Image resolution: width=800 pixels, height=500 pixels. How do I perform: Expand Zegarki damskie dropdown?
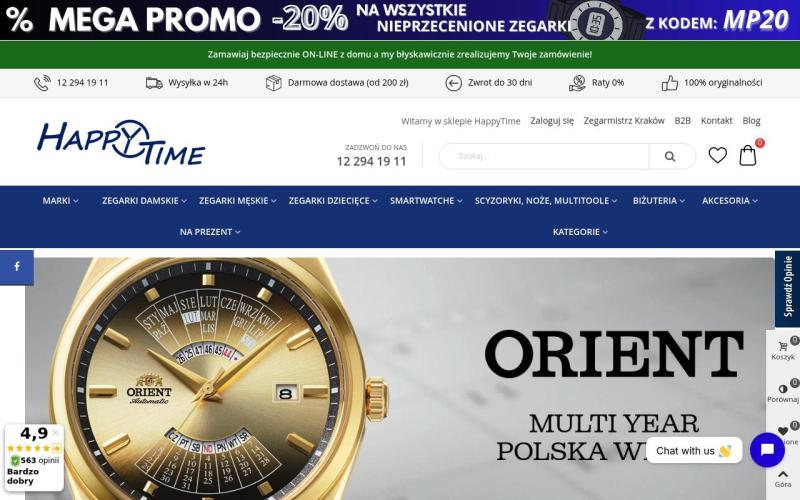144,201
